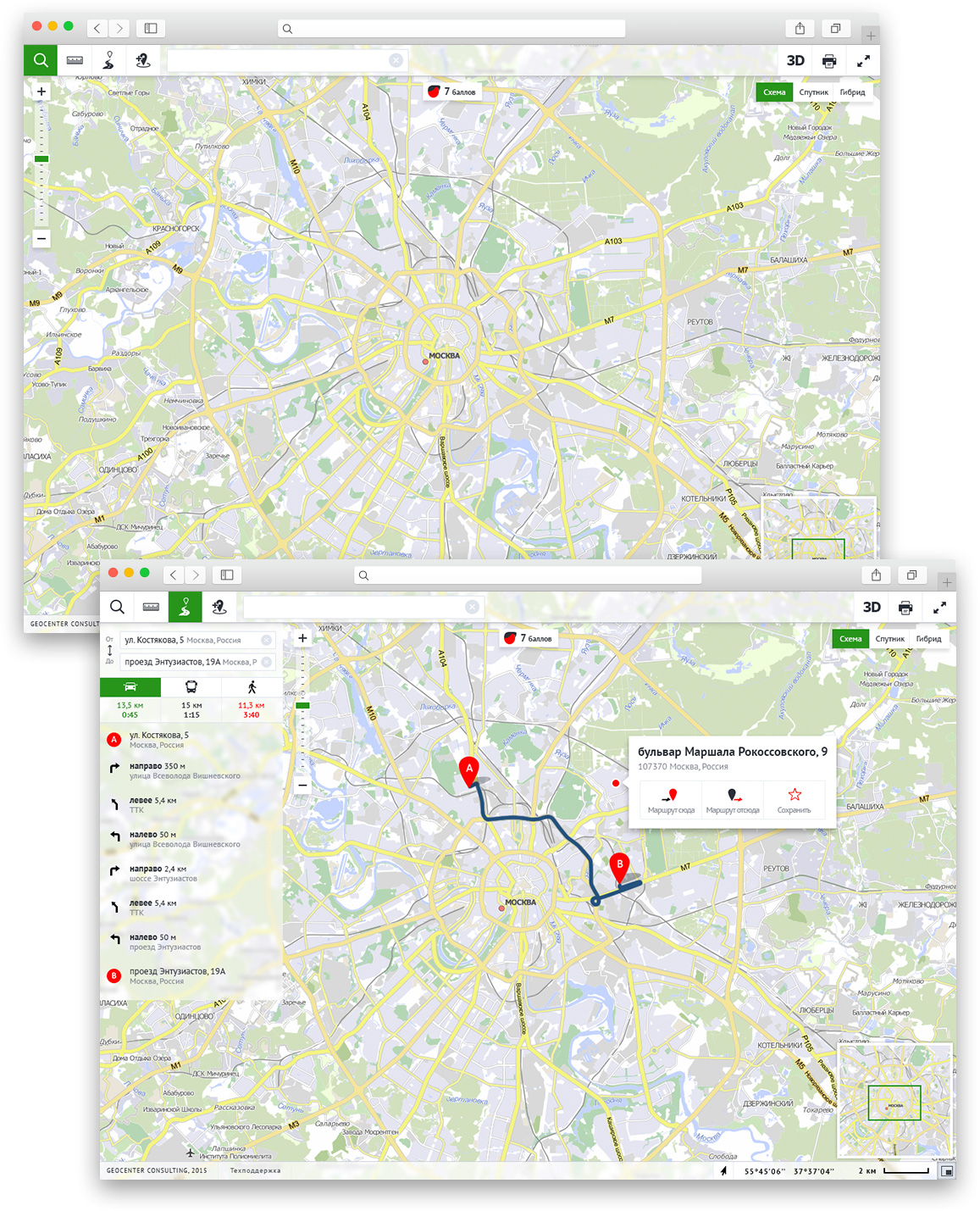Viewport: 980px width, 1211px height.
Task: Open overview minimap in front window
Action: [894, 1101]
